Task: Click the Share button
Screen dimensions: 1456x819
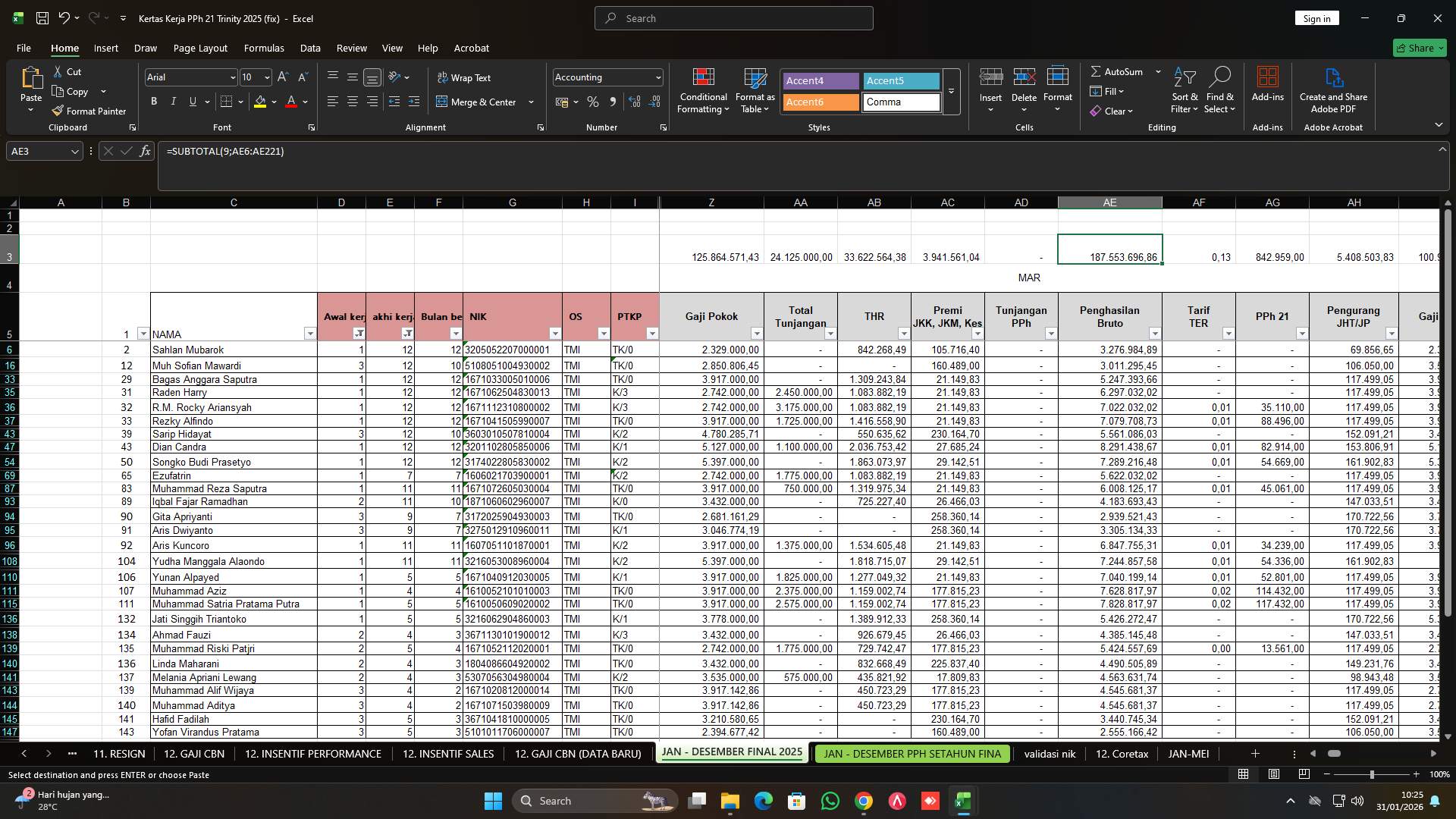Action: pyautogui.click(x=1419, y=48)
